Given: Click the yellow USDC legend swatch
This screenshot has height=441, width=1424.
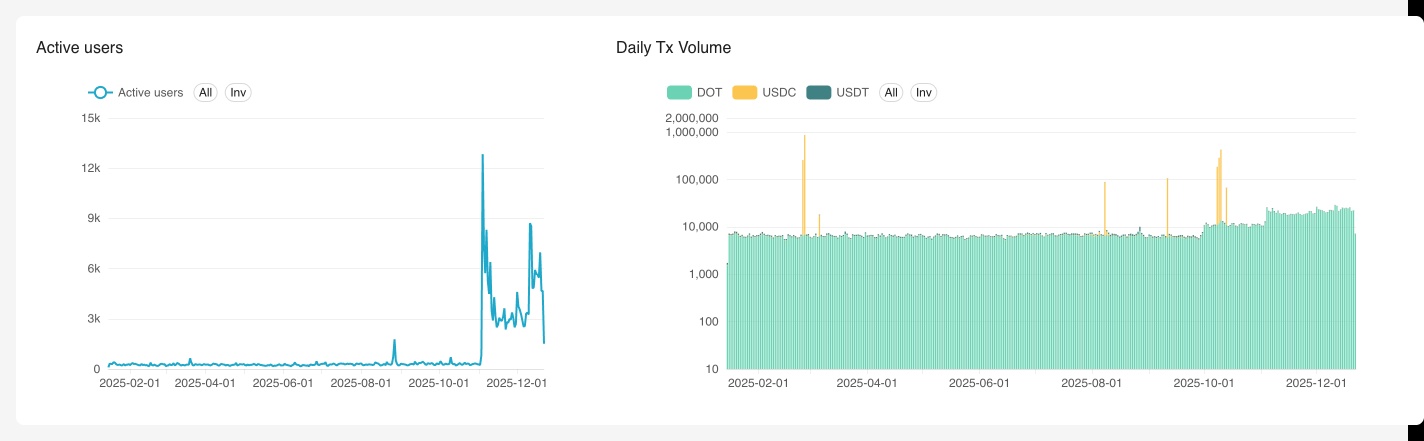Looking at the screenshot, I should tap(744, 93).
